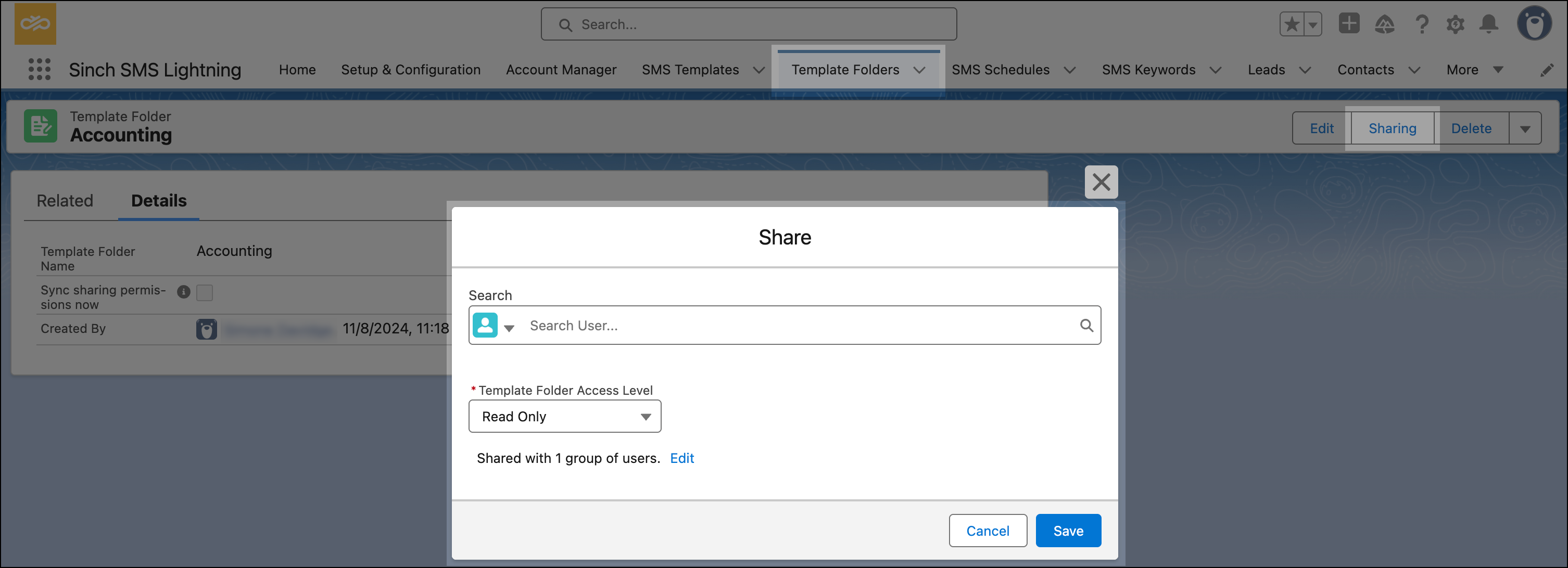Click the Sinch logo icon
Viewport: 1568px width, 568px height.
coord(35,24)
